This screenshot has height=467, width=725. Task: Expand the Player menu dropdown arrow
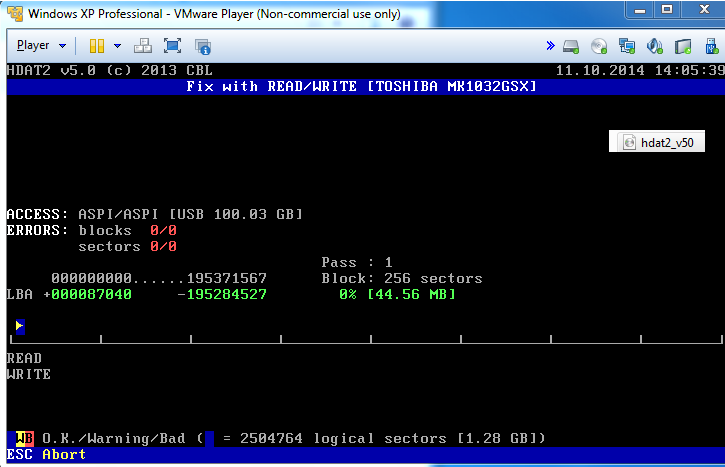click(x=62, y=46)
